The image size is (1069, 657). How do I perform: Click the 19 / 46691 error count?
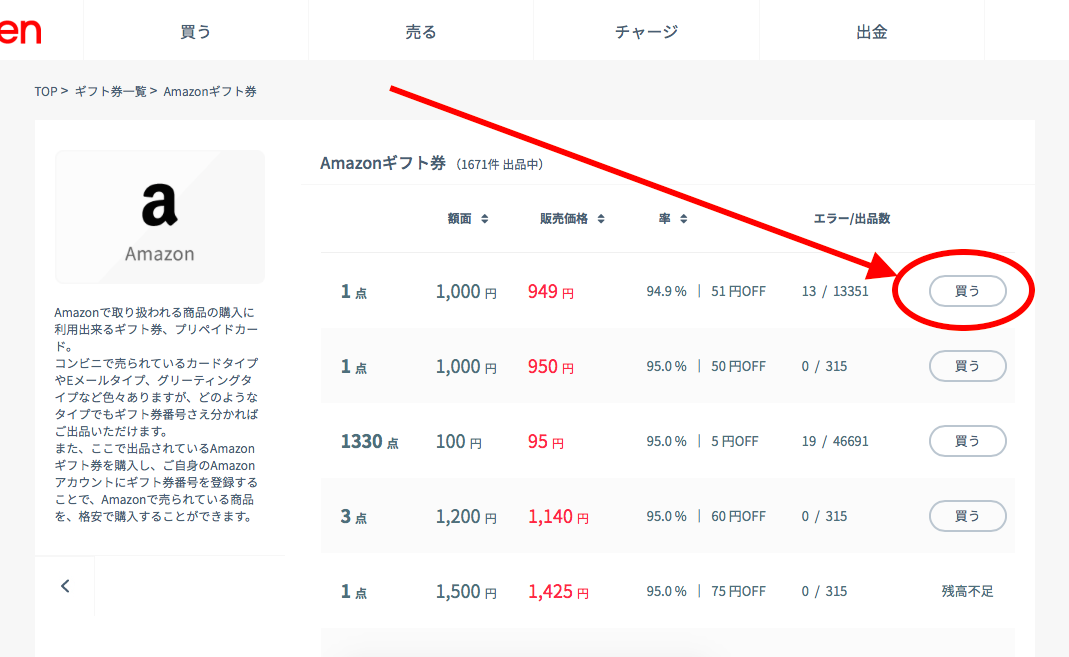point(835,441)
